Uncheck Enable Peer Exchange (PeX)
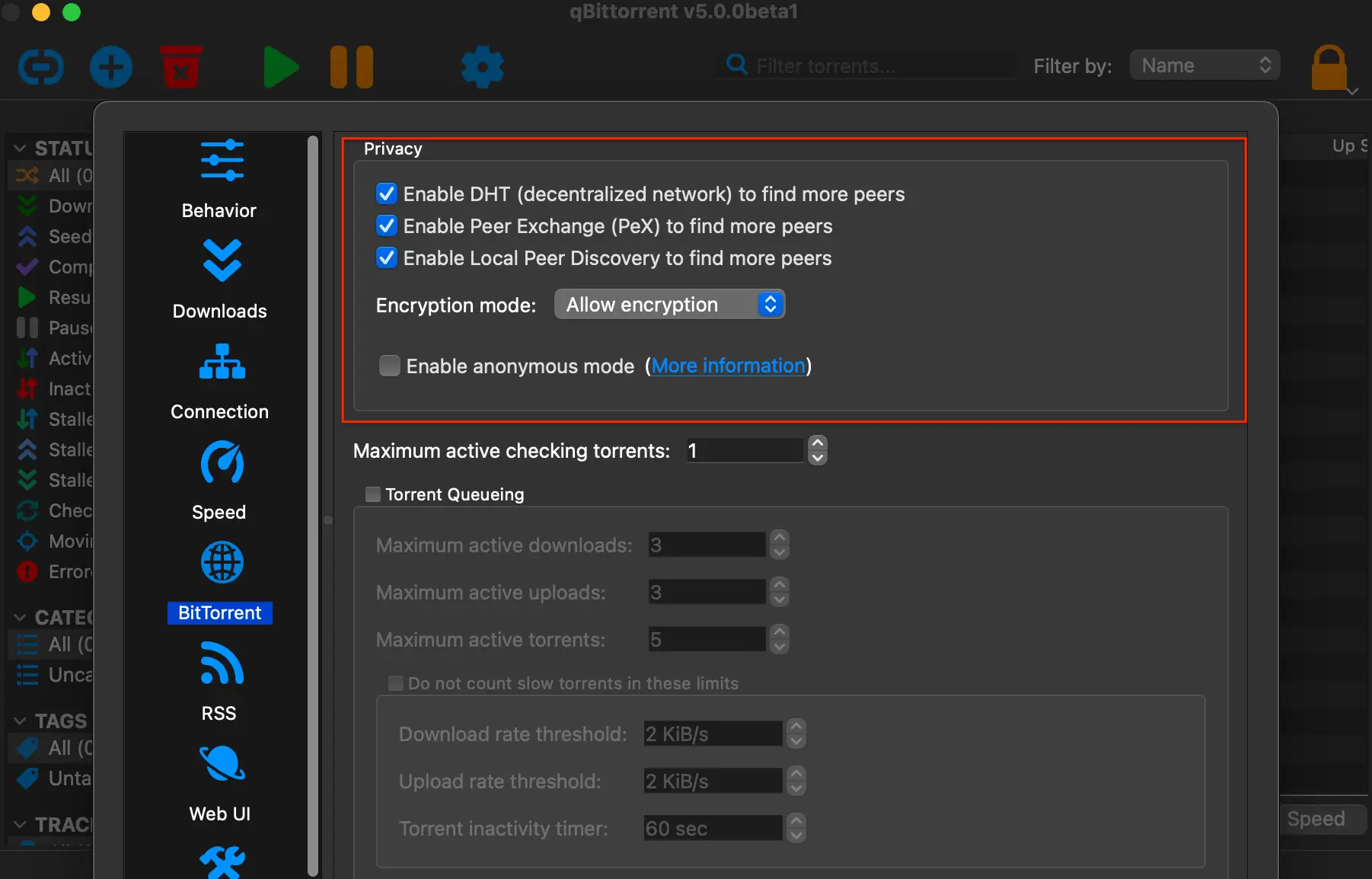1372x879 pixels. tap(387, 225)
